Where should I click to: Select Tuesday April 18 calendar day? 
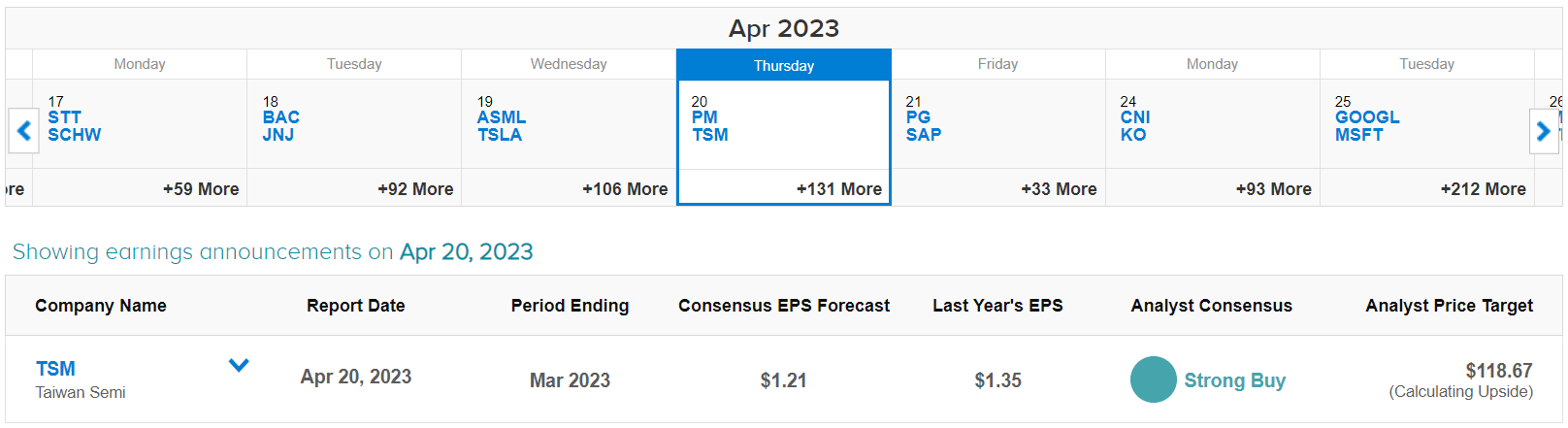pos(354,126)
